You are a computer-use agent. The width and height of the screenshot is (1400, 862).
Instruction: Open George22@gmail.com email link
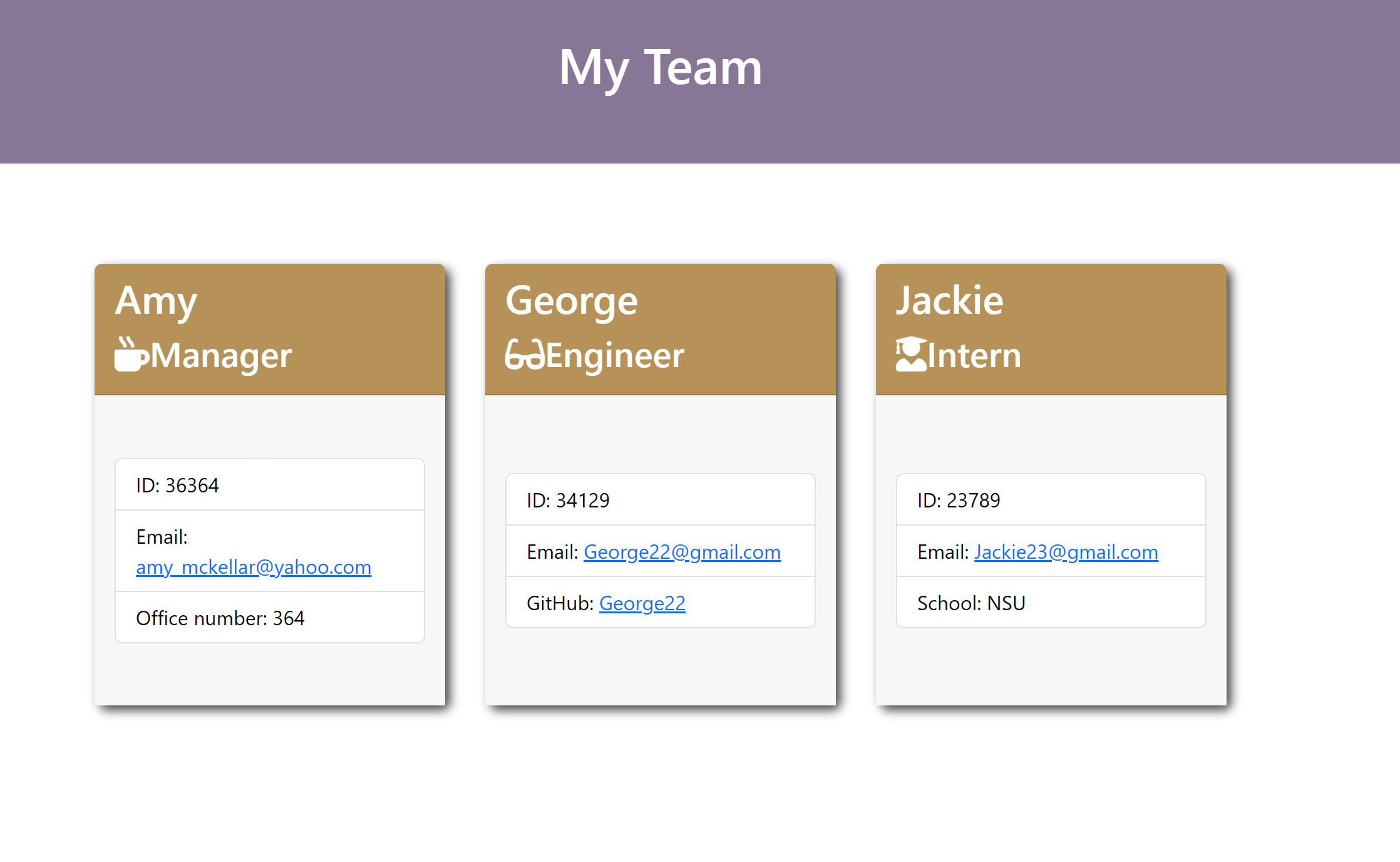pos(682,552)
